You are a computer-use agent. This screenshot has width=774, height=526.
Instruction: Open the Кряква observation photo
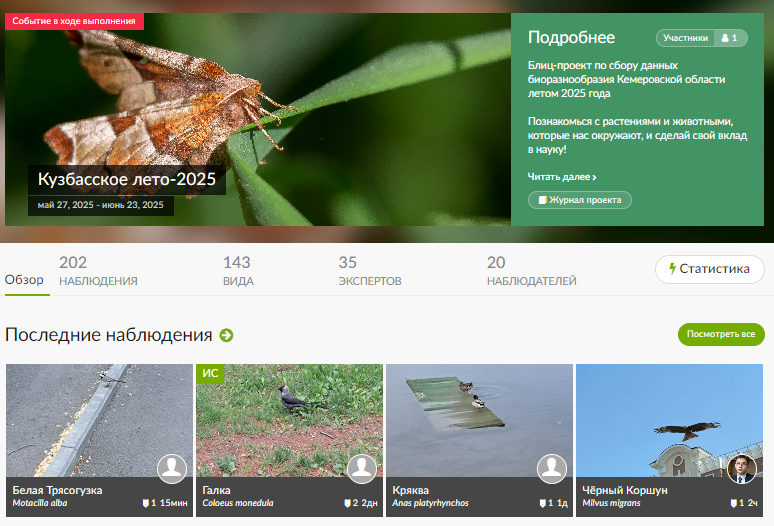pyautogui.click(x=479, y=420)
